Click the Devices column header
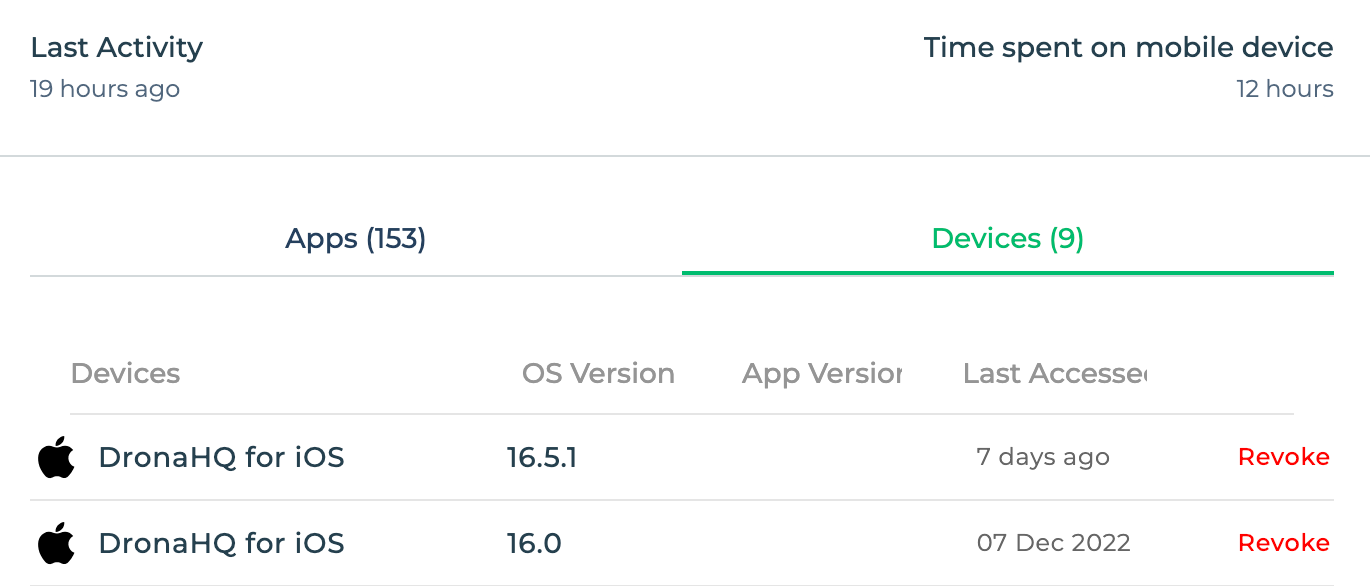The image size is (1370, 586). (x=126, y=374)
